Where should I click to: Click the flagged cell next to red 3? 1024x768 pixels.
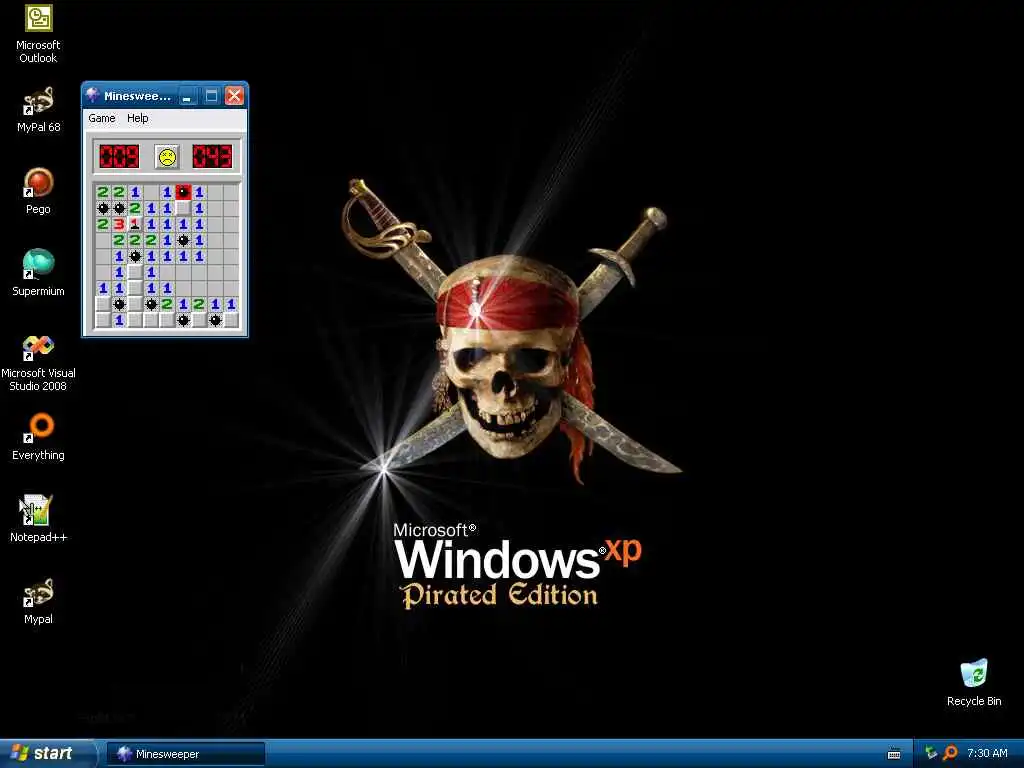point(135,224)
